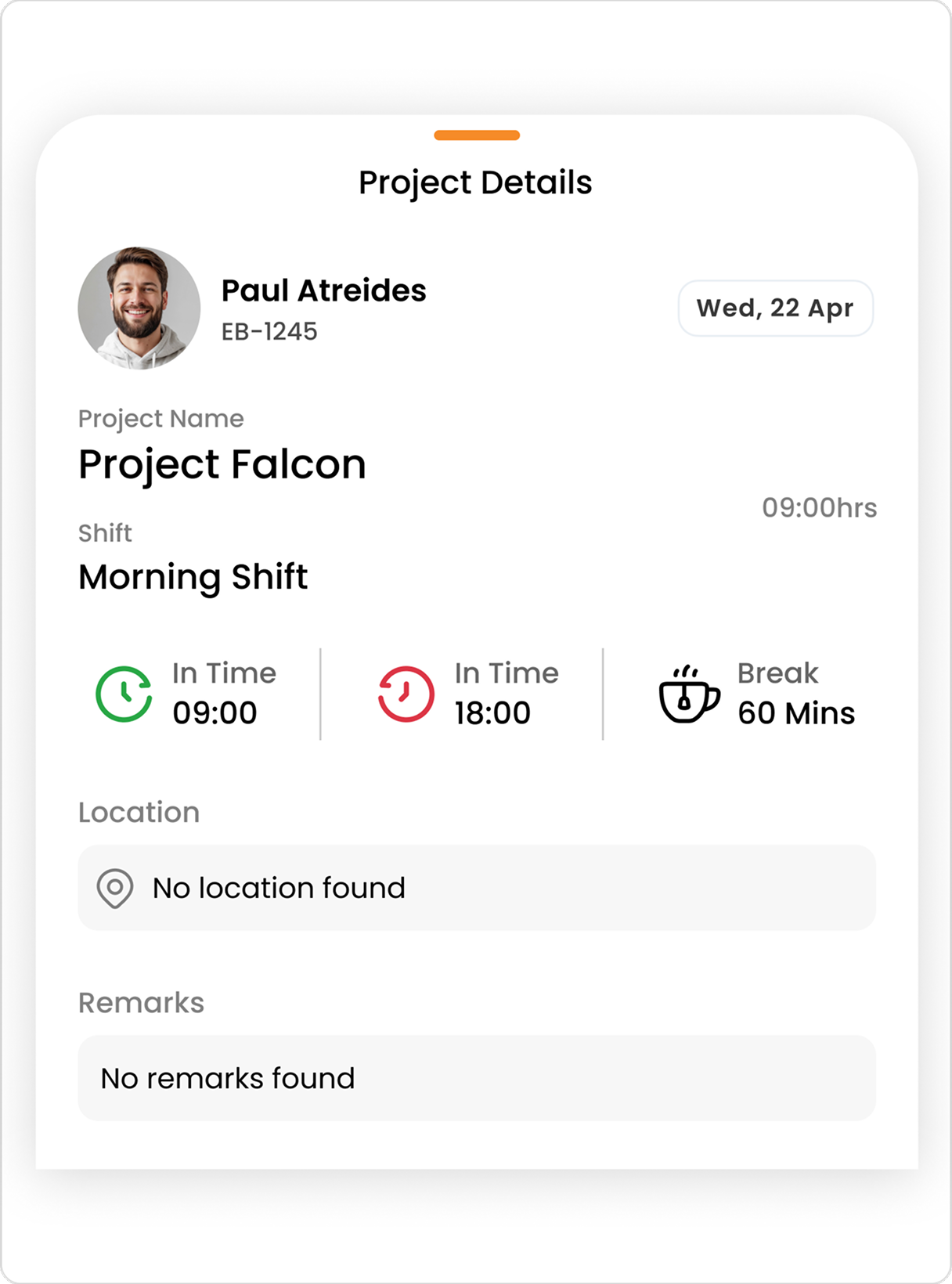Click the red clock out-time icon
Screen dimensions: 952x1284
click(x=406, y=694)
